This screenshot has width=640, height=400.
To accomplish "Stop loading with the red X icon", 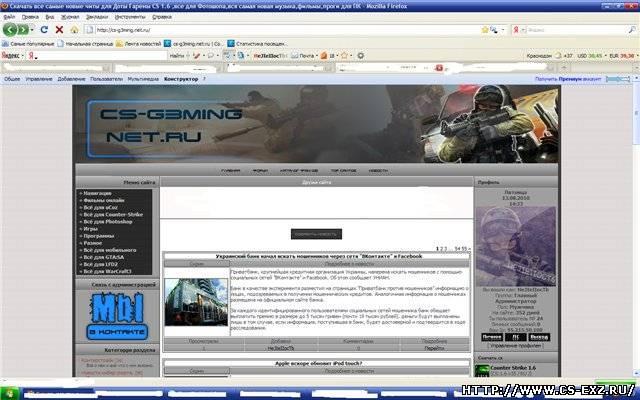I will point(60,30).
